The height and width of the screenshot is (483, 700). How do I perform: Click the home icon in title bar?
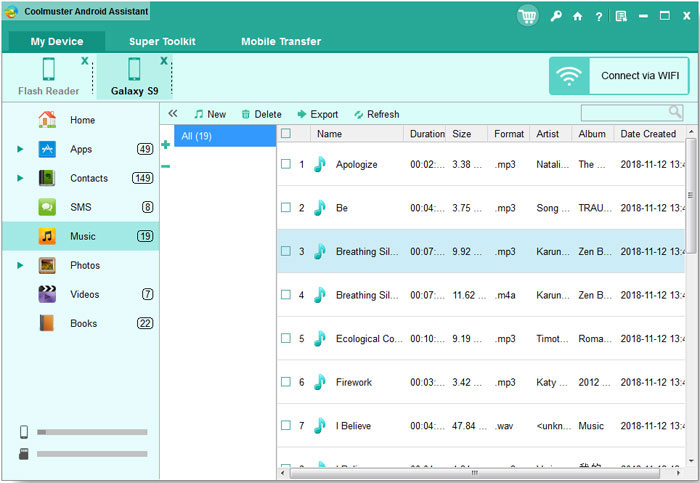pos(578,17)
